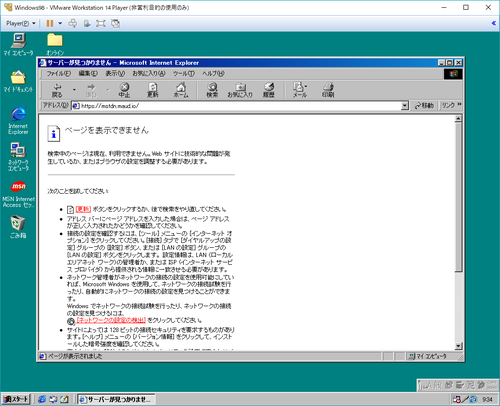This screenshot has width=500, height=406.
Task: Click the page scrollbar down arrow
Action: point(459,346)
